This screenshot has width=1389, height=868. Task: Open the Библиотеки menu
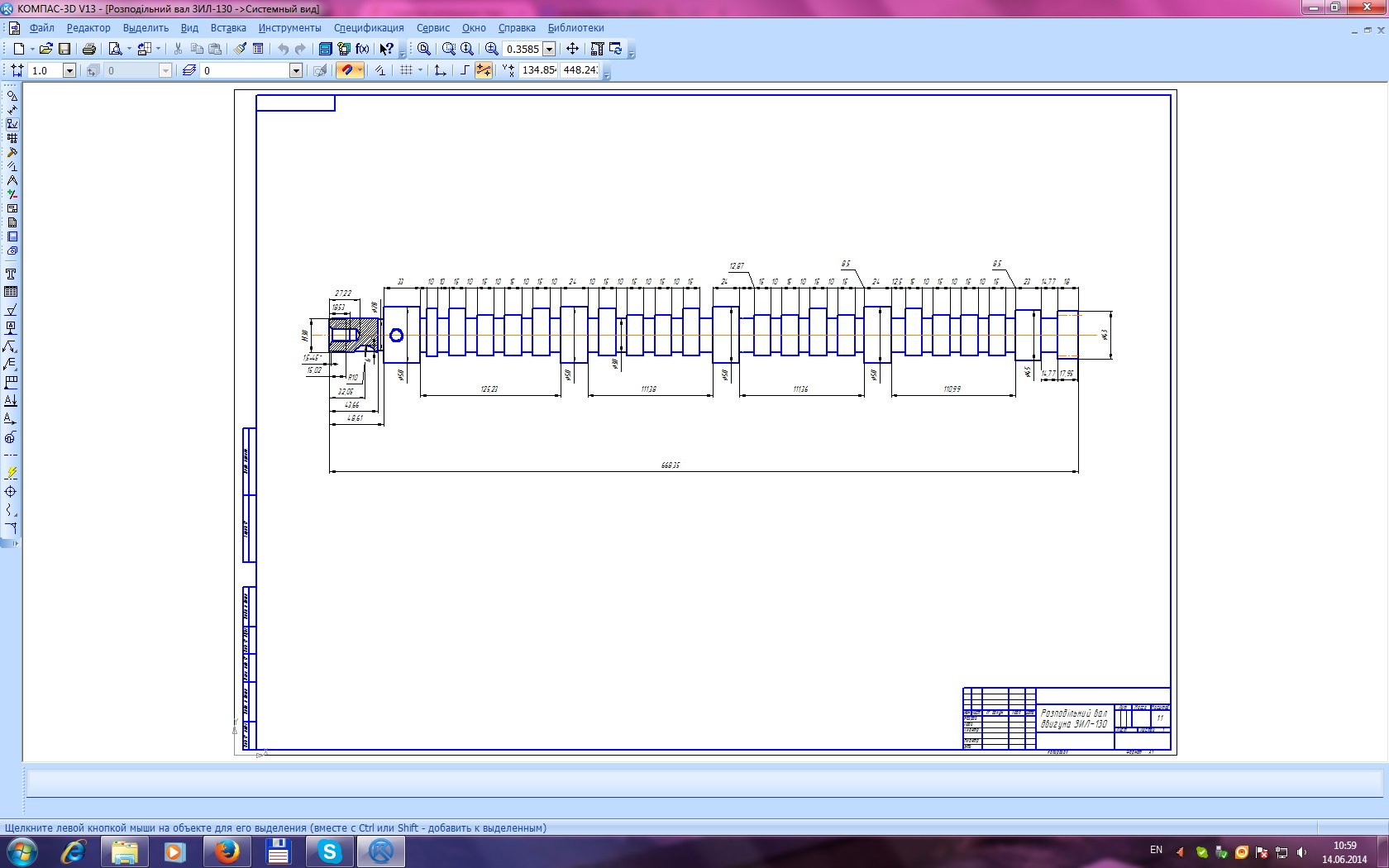(575, 28)
